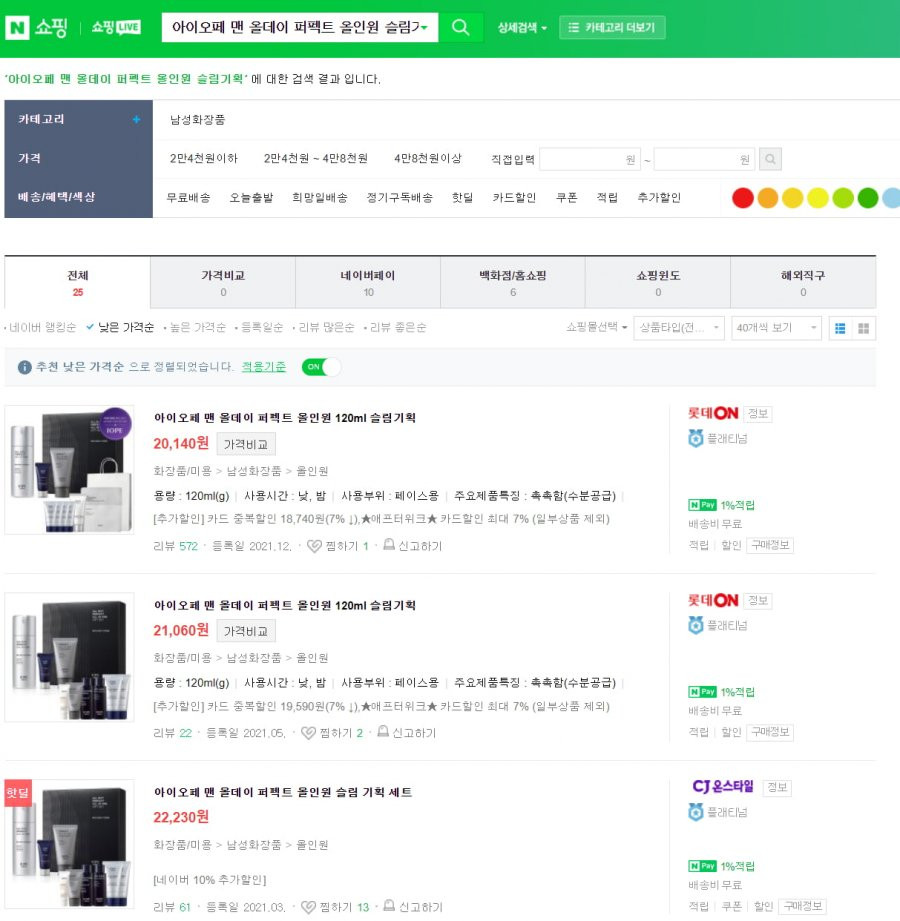The width and height of the screenshot is (900, 921).
Task: Open Naver N logo home
Action: (17, 27)
